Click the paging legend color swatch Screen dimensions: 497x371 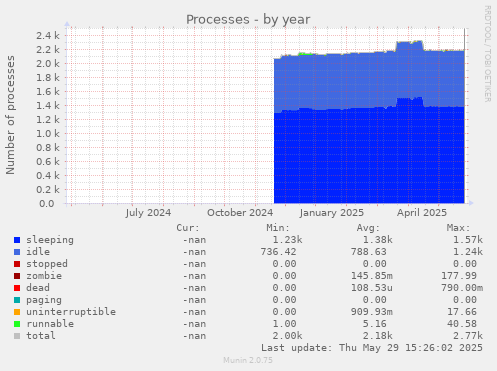tap(17, 300)
